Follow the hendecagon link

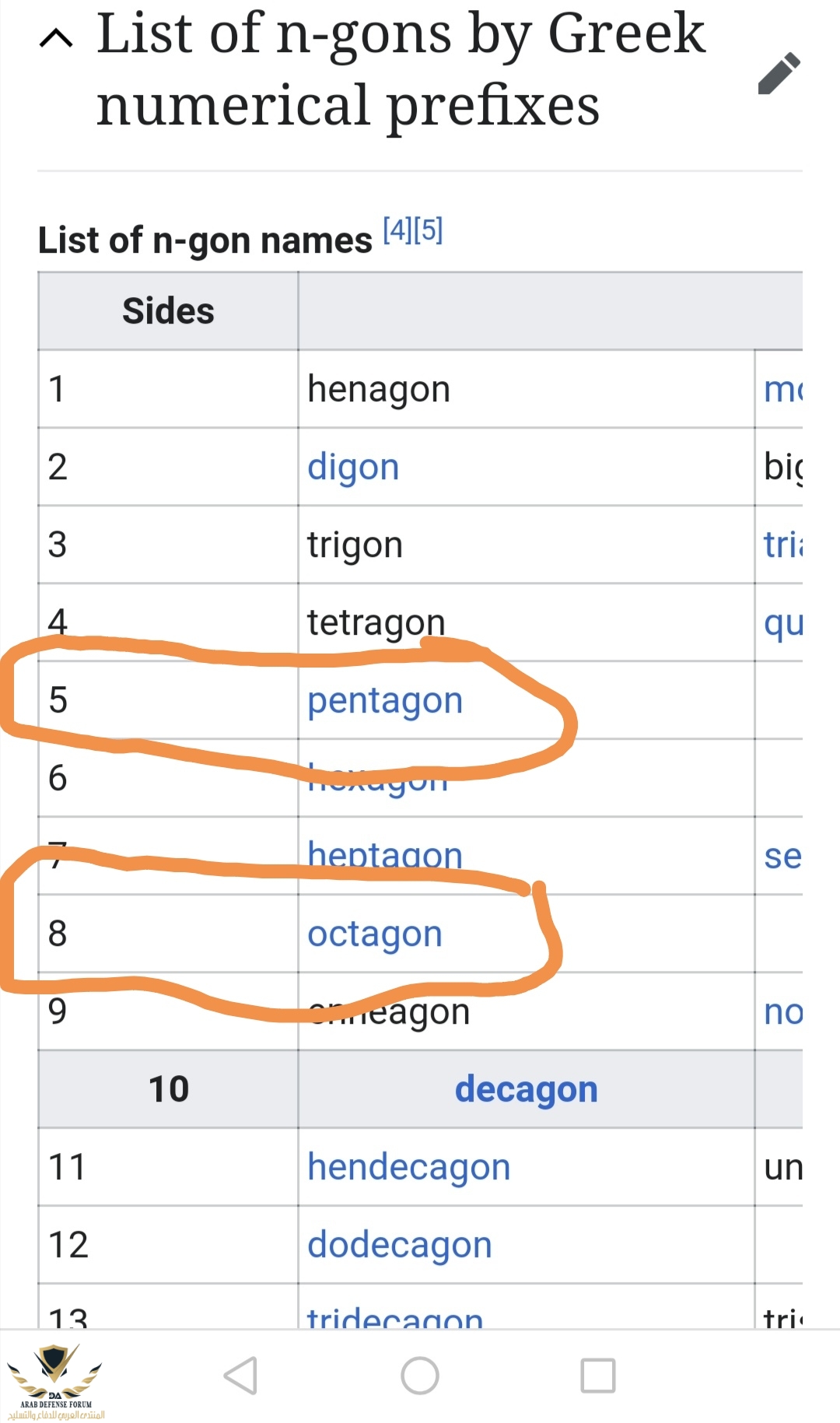click(x=408, y=1167)
